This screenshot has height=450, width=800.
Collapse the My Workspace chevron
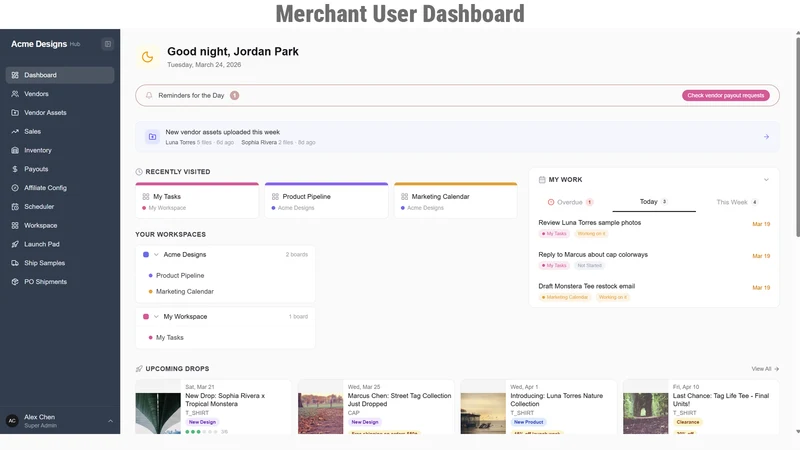click(x=156, y=317)
